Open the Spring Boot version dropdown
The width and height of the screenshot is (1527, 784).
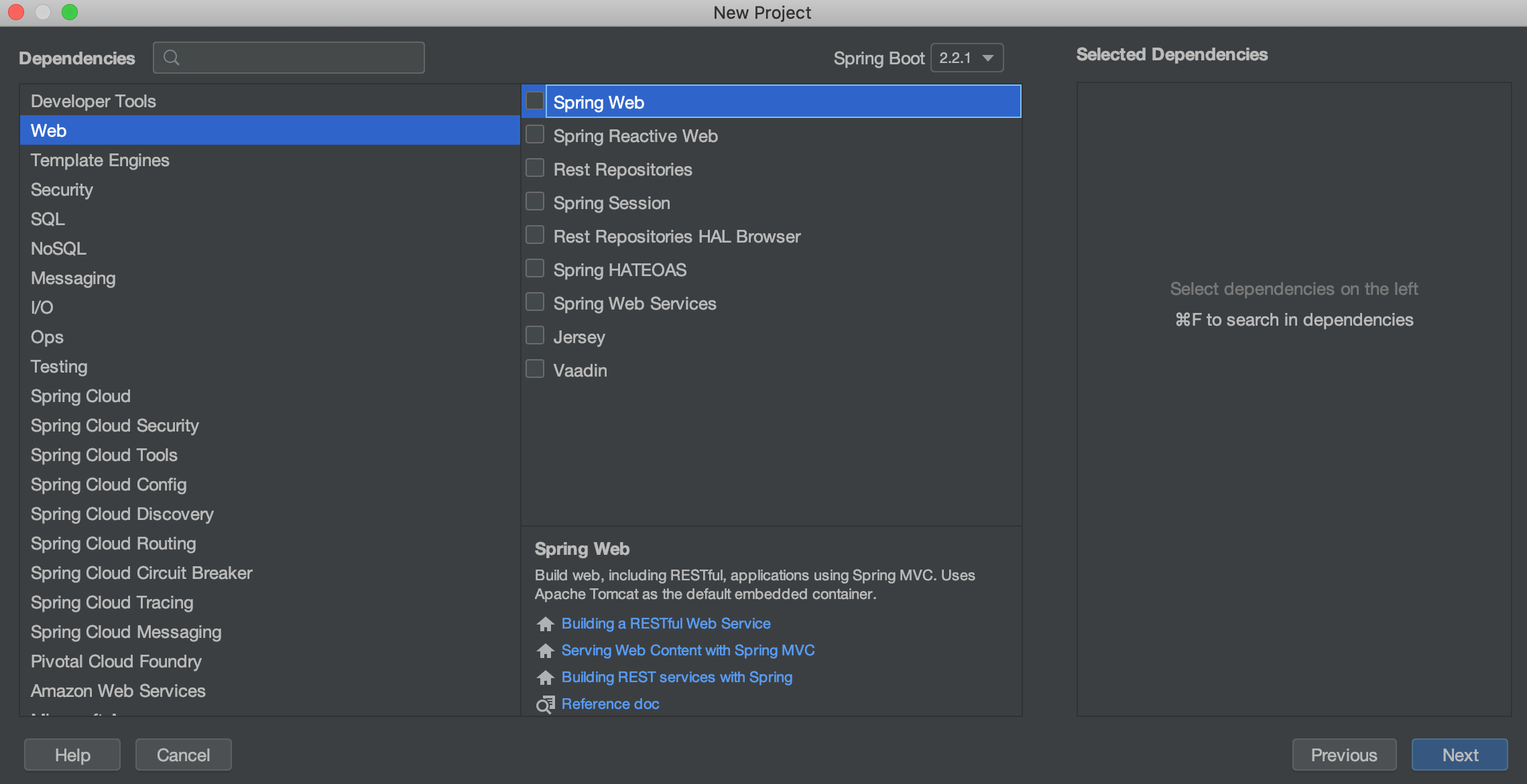(967, 58)
